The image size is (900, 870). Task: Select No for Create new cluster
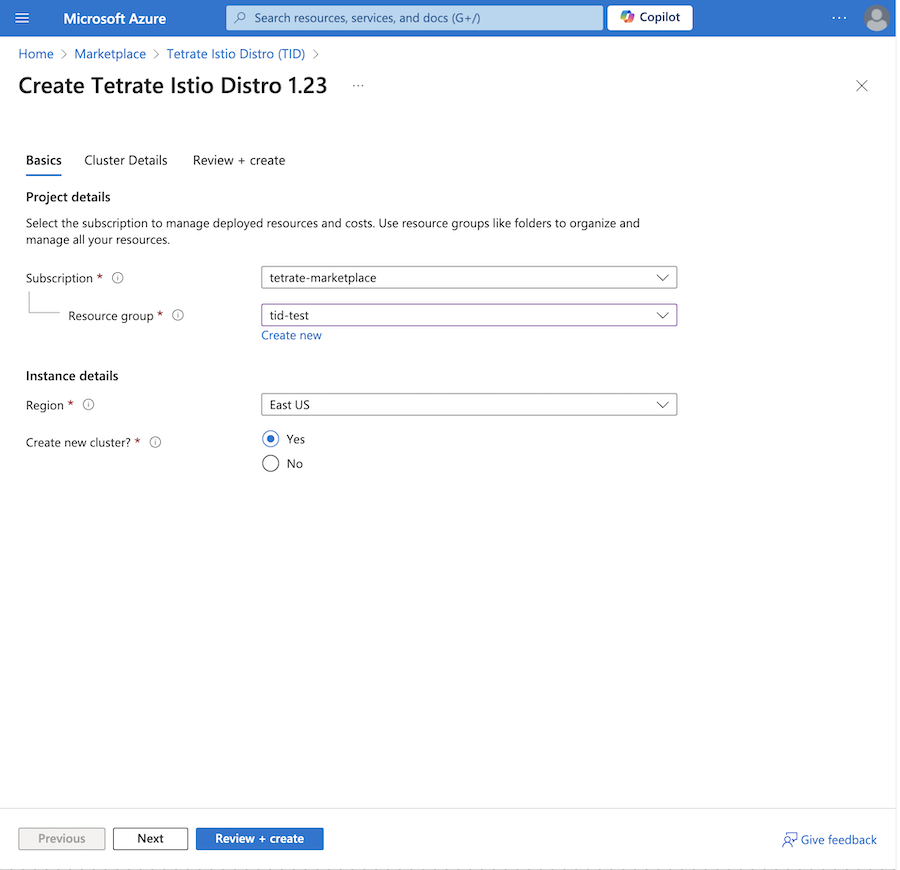point(270,463)
